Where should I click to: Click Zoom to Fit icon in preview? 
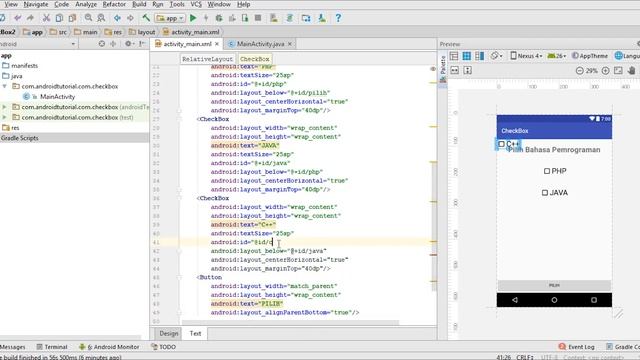(x=618, y=71)
